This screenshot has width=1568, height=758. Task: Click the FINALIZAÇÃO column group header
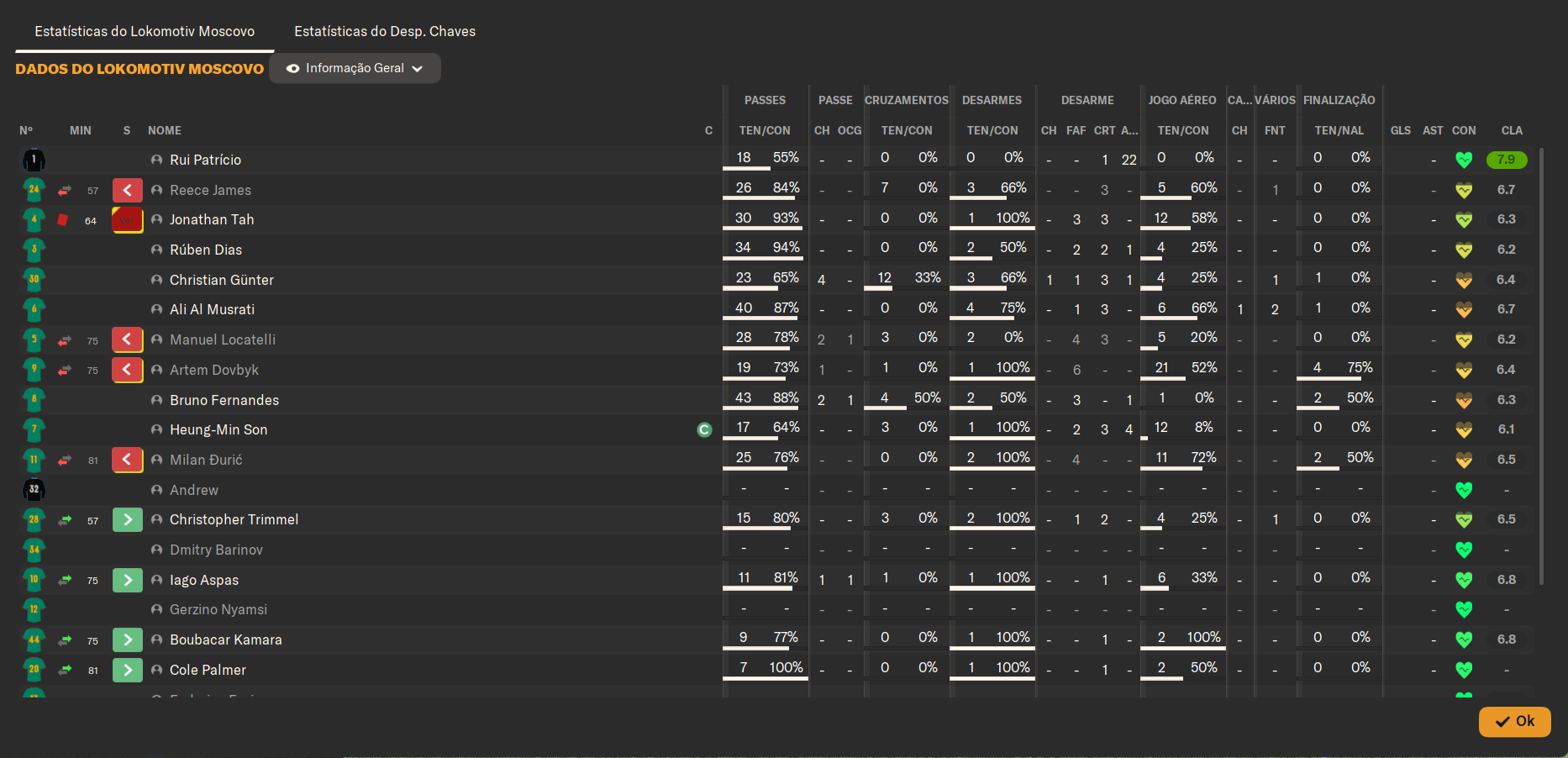(1339, 100)
